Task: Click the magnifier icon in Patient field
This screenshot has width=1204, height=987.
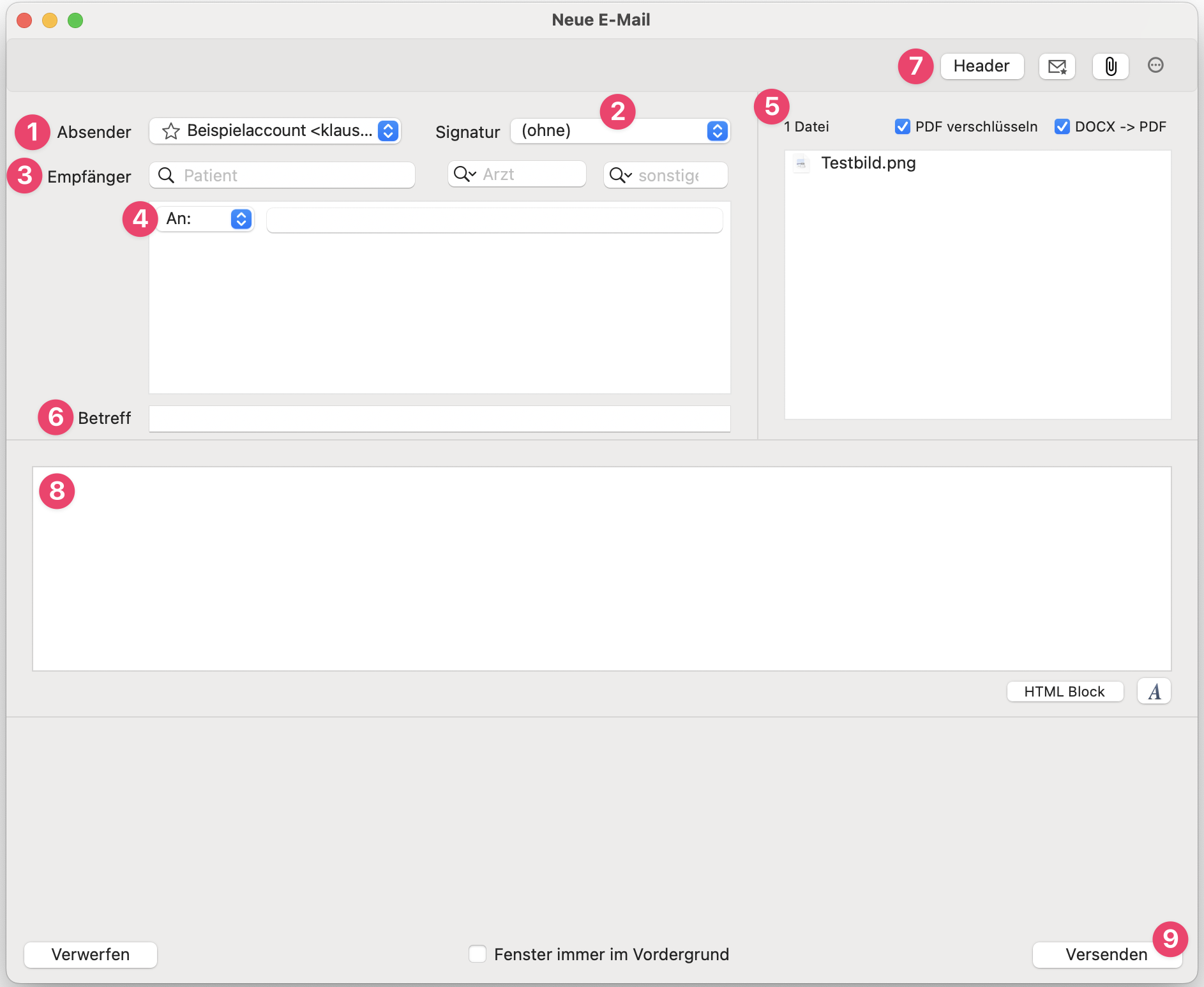Action: pos(166,175)
